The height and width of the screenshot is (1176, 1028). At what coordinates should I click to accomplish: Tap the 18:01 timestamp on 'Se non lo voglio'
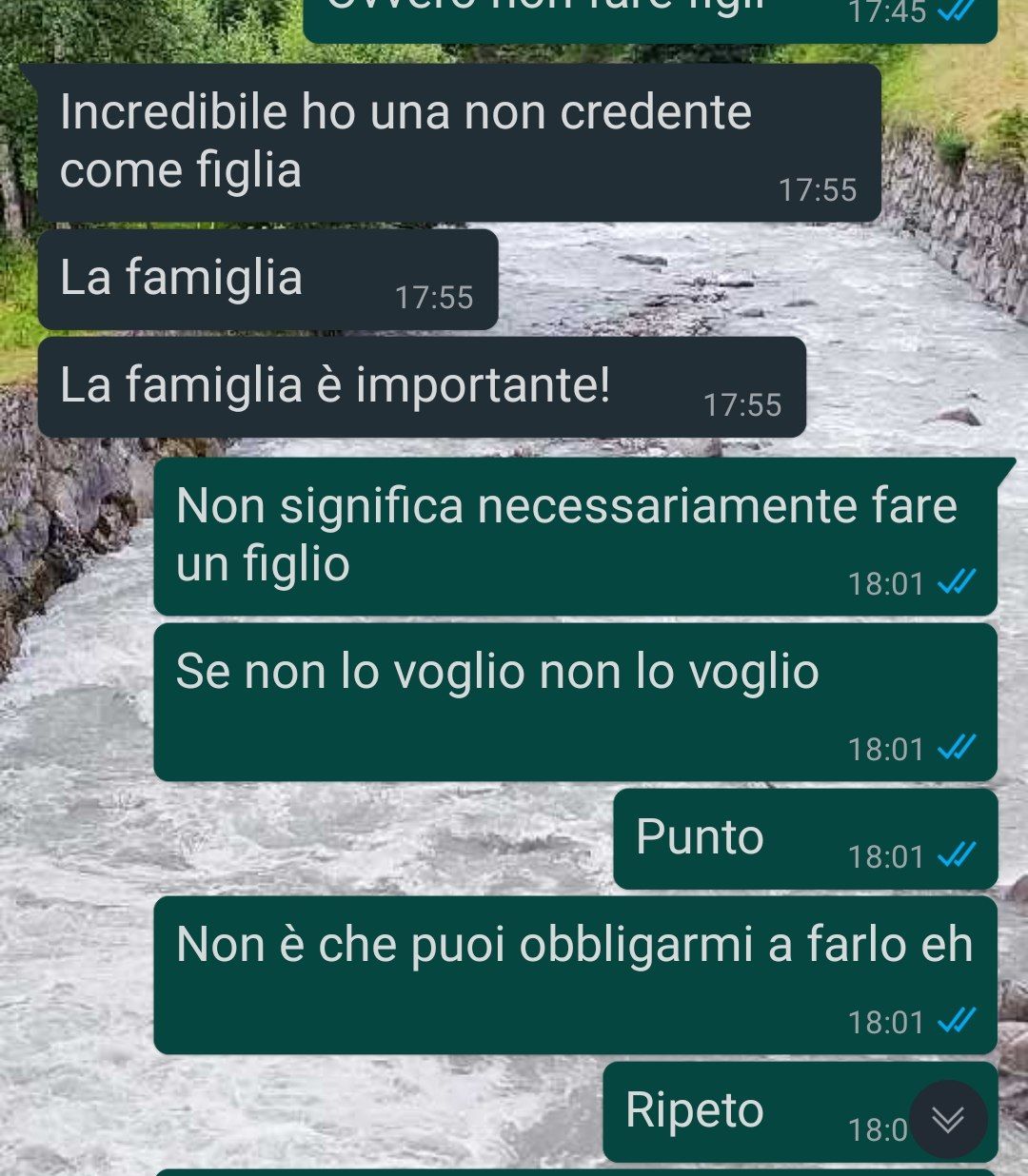pos(886,750)
